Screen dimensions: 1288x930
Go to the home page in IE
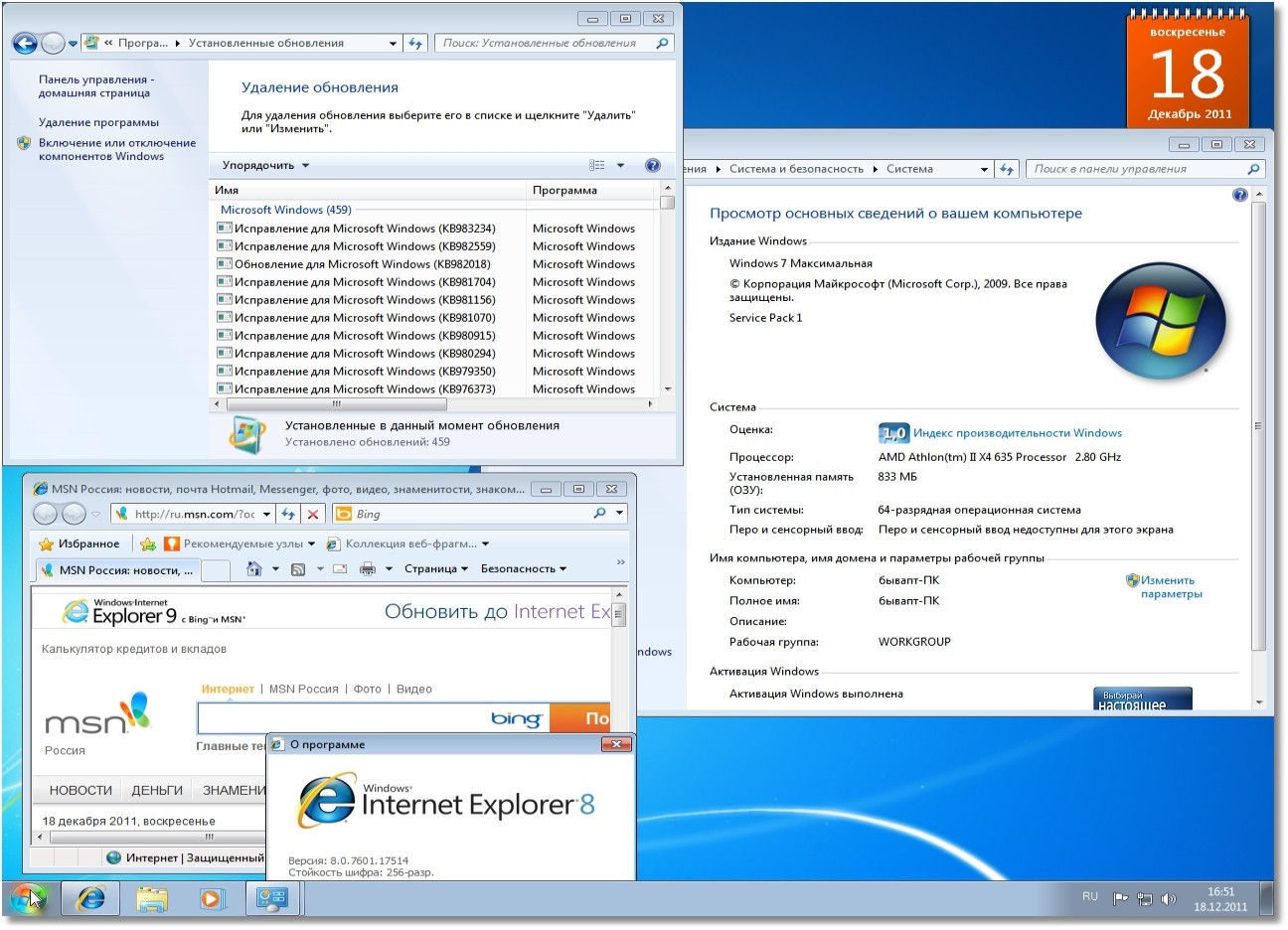click(x=254, y=568)
